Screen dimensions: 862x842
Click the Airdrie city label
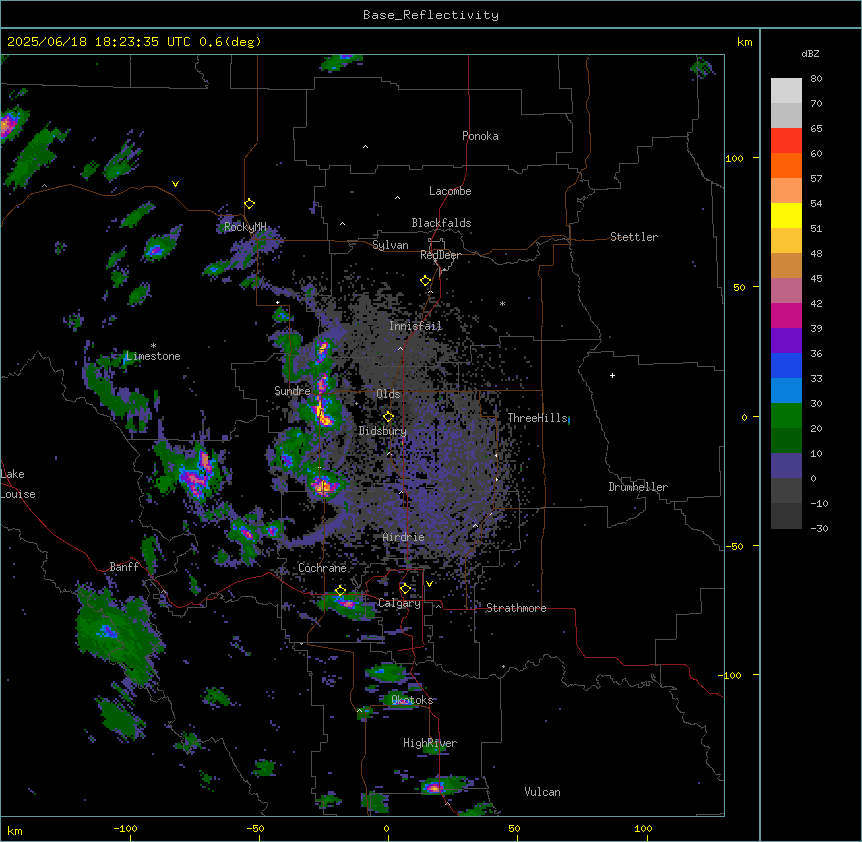pyautogui.click(x=403, y=537)
